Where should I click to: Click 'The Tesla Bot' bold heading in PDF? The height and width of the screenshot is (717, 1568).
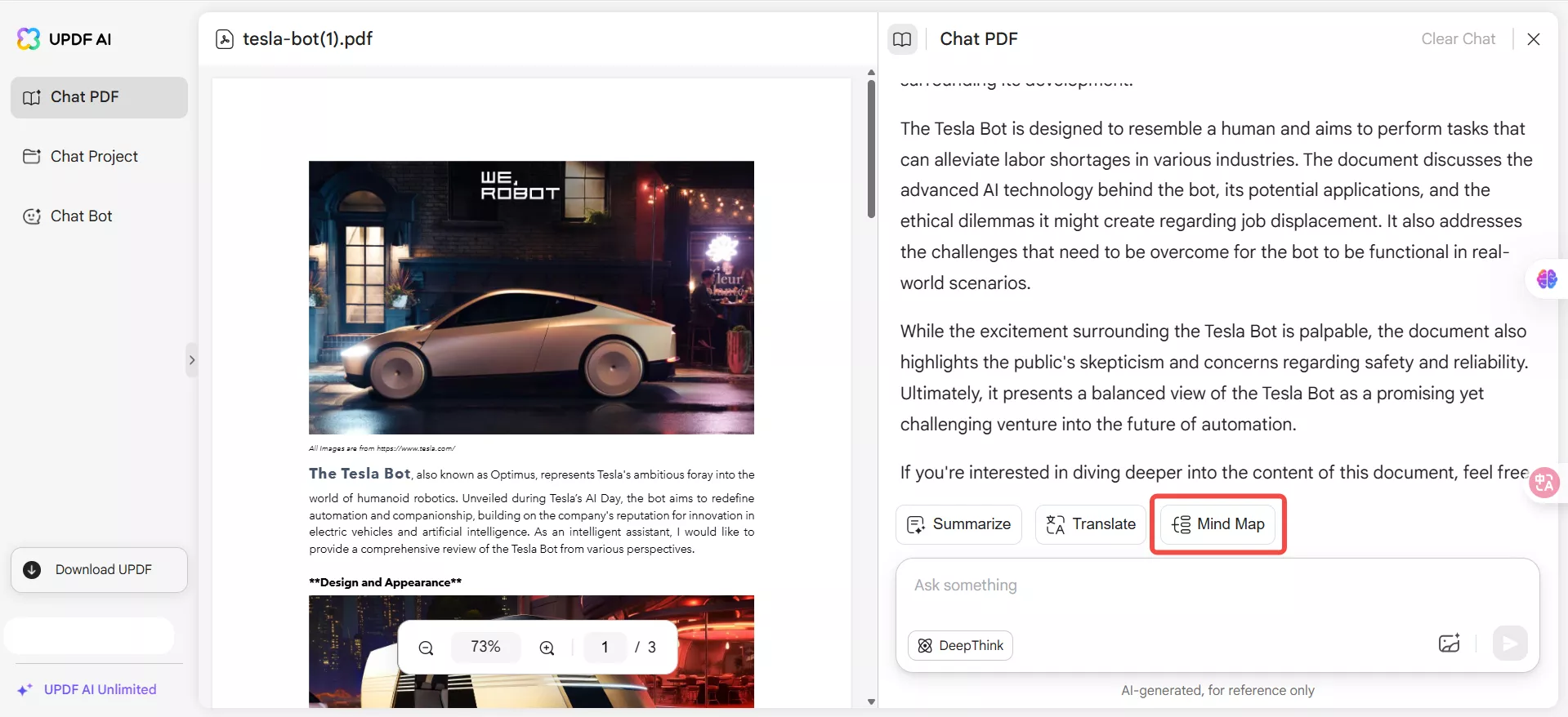point(360,474)
